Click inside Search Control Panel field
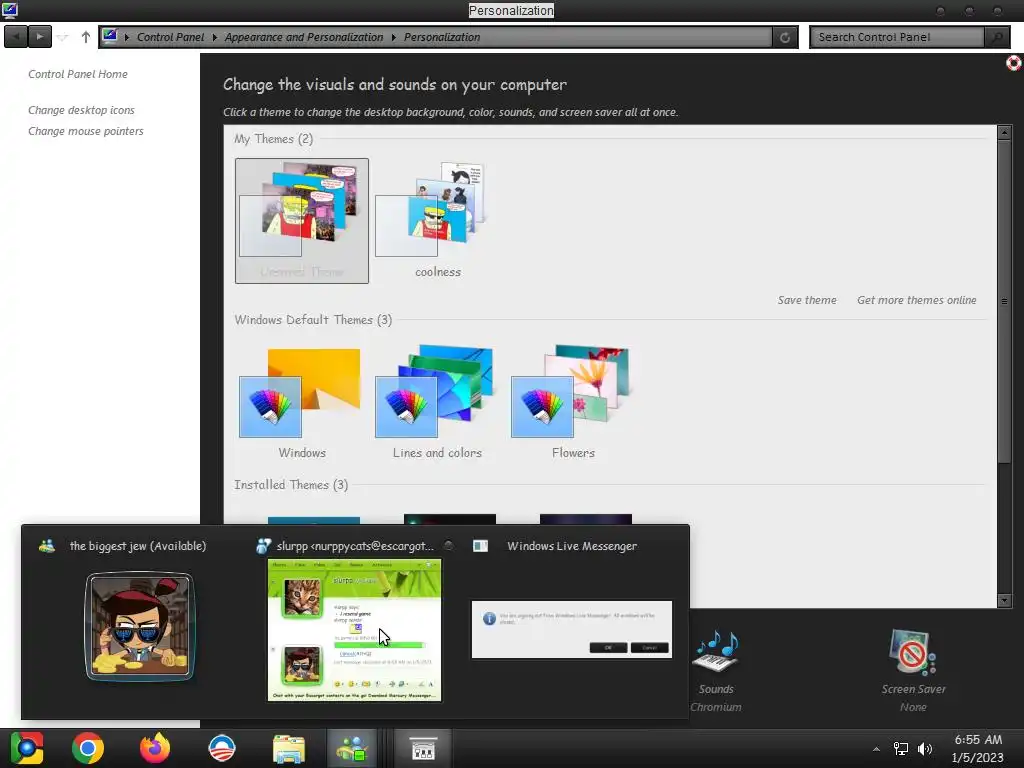Image resolution: width=1024 pixels, height=768 pixels. tap(897, 37)
